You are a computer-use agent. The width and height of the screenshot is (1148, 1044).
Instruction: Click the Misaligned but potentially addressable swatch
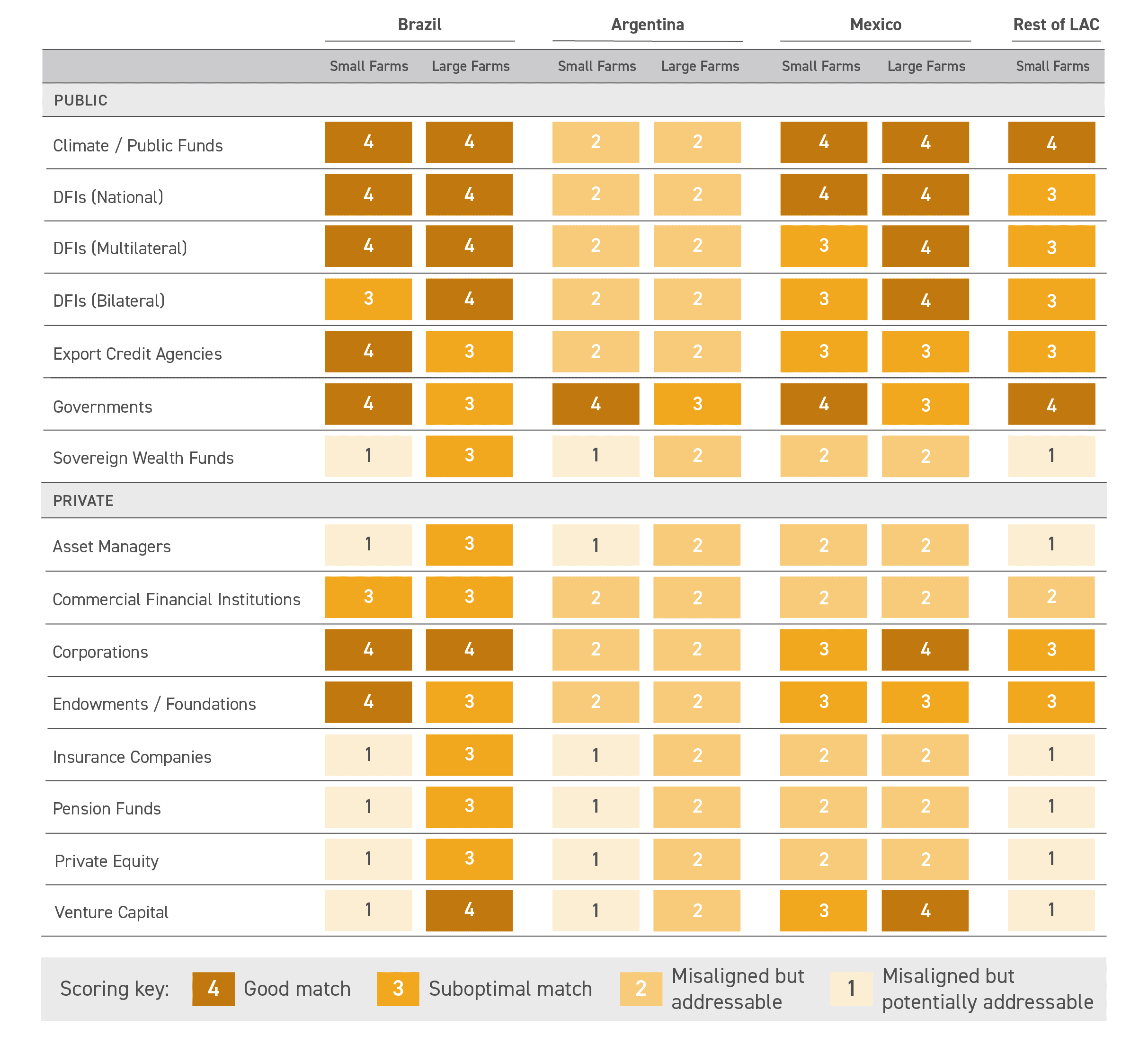851,989
